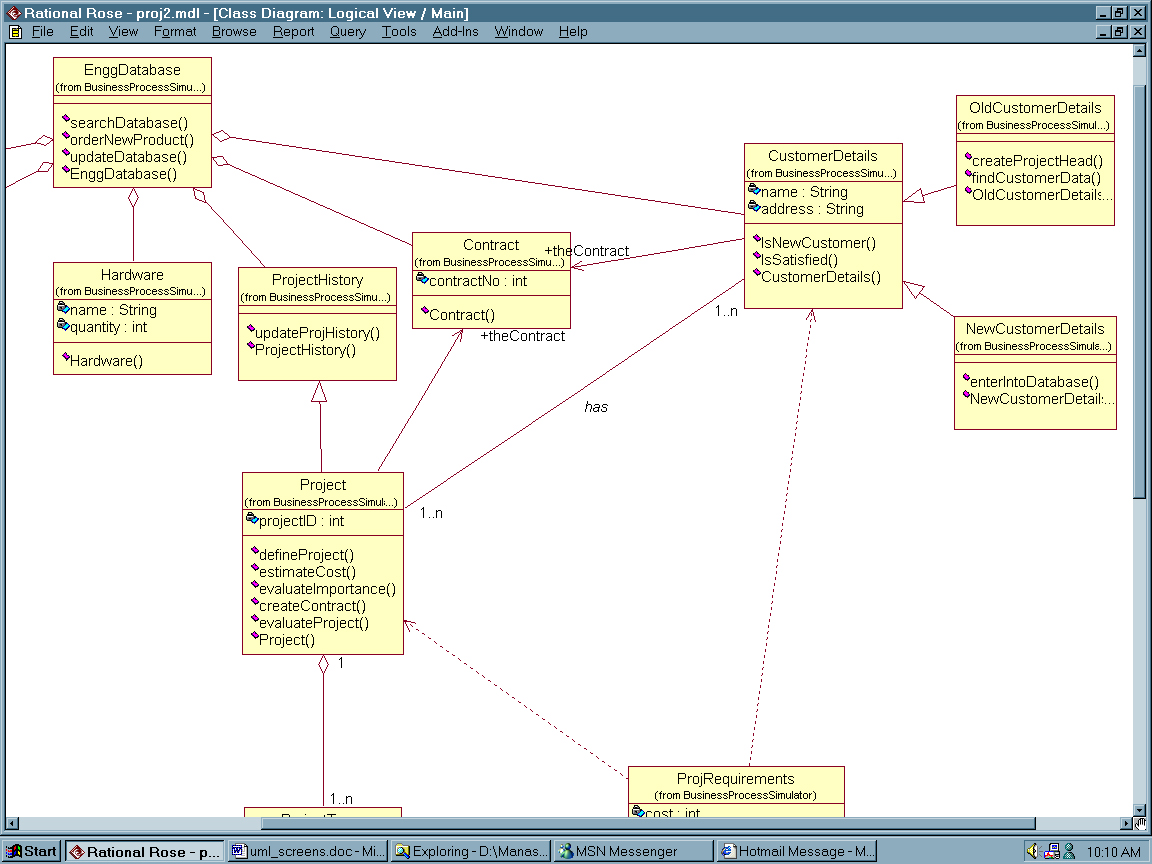This screenshot has width=1152, height=864.
Task: Open the File menu
Action: click(x=43, y=32)
